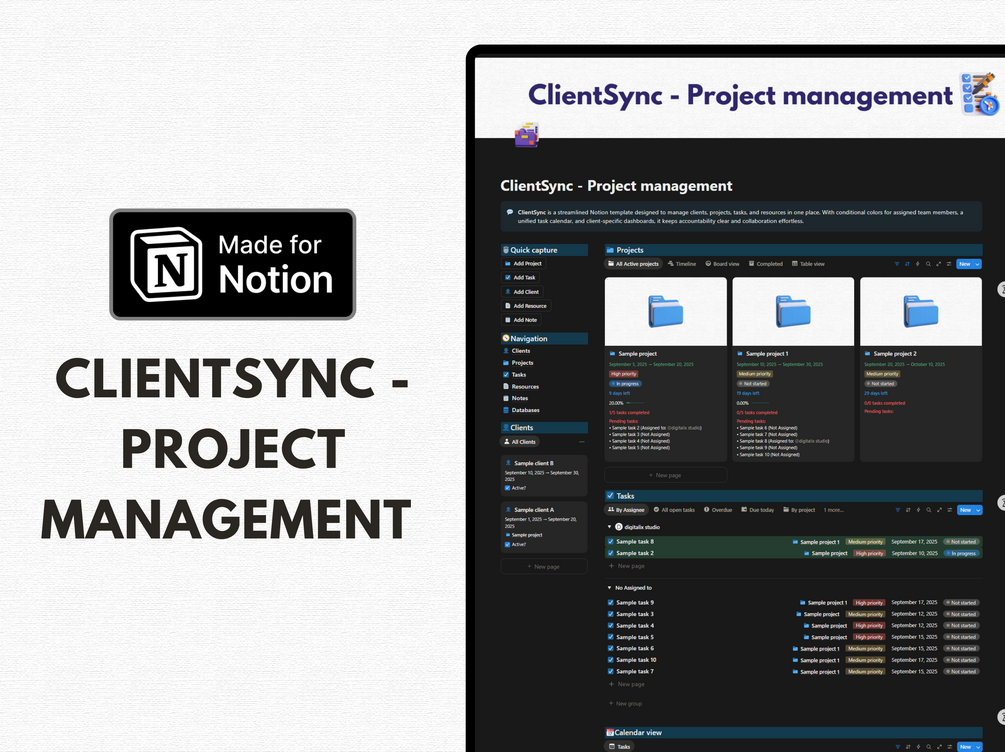This screenshot has height=752, width=1005.
Task: Click the speech bubble icon in callout
Action: (x=510, y=212)
